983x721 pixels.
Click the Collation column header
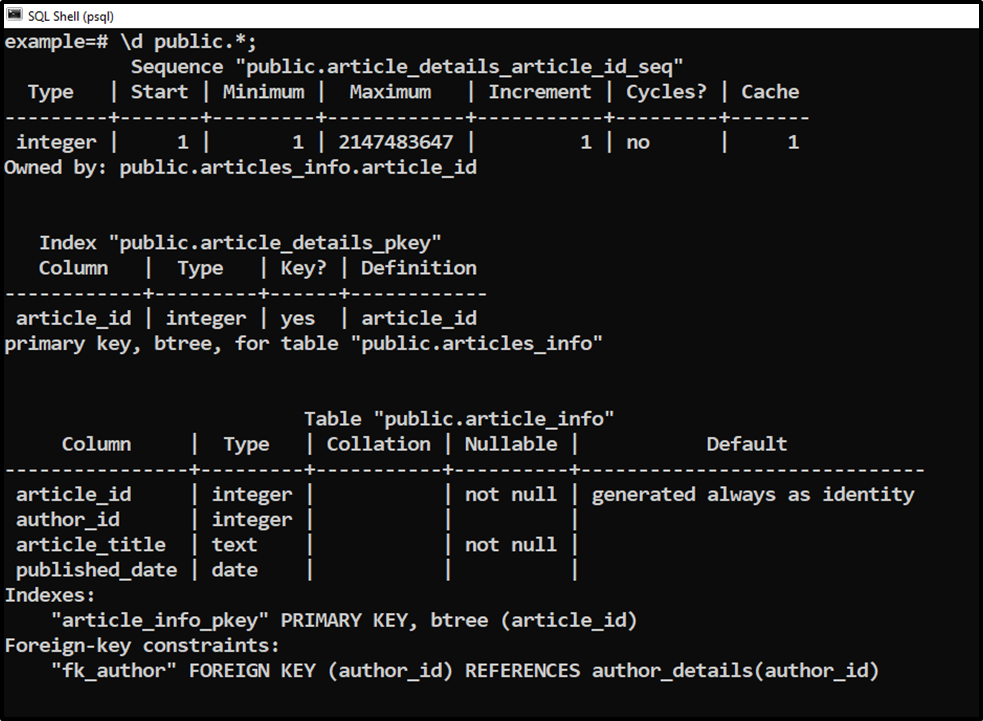tap(379, 444)
